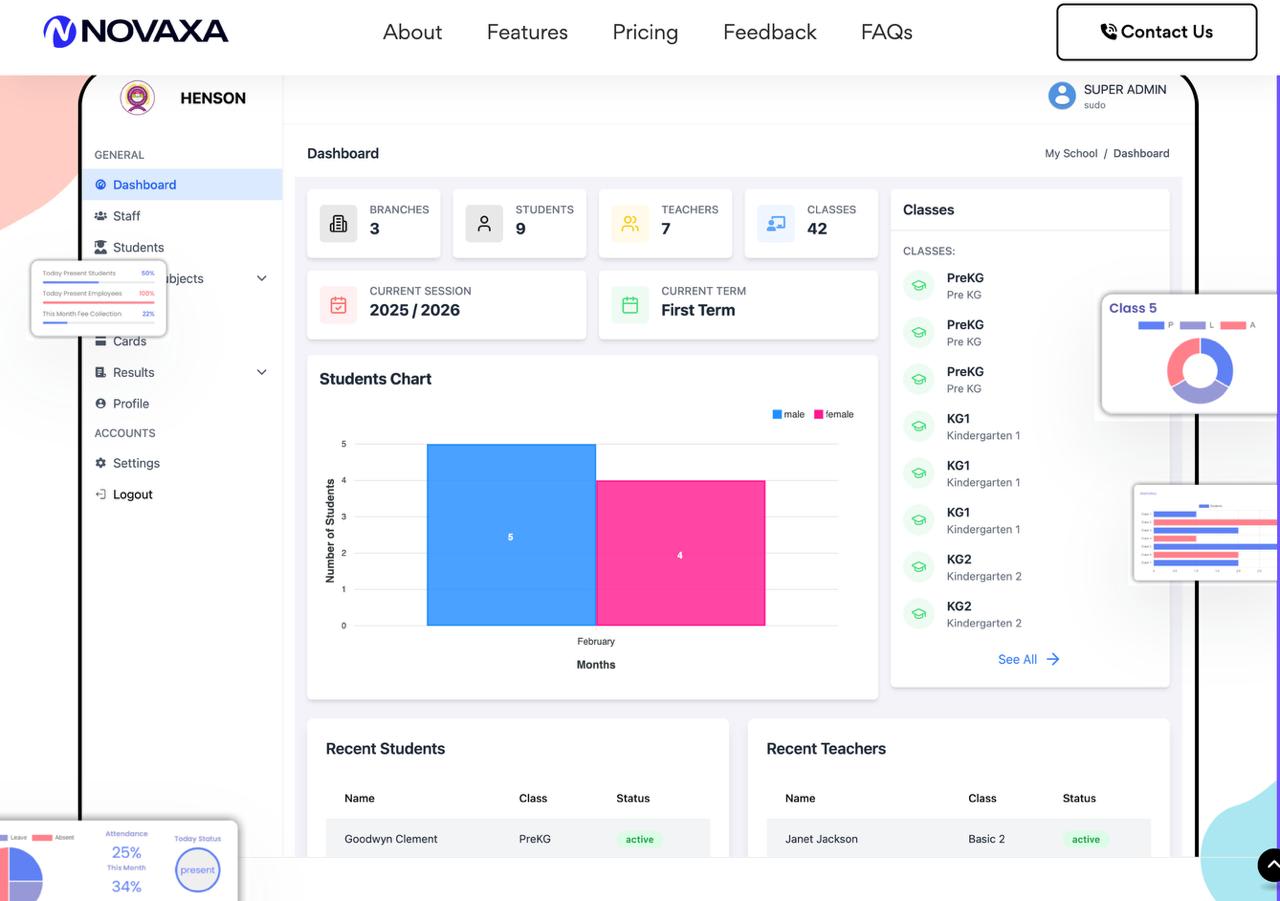This screenshot has width=1280, height=901.
Task: Click the Classes card presentation icon
Action: point(776,224)
